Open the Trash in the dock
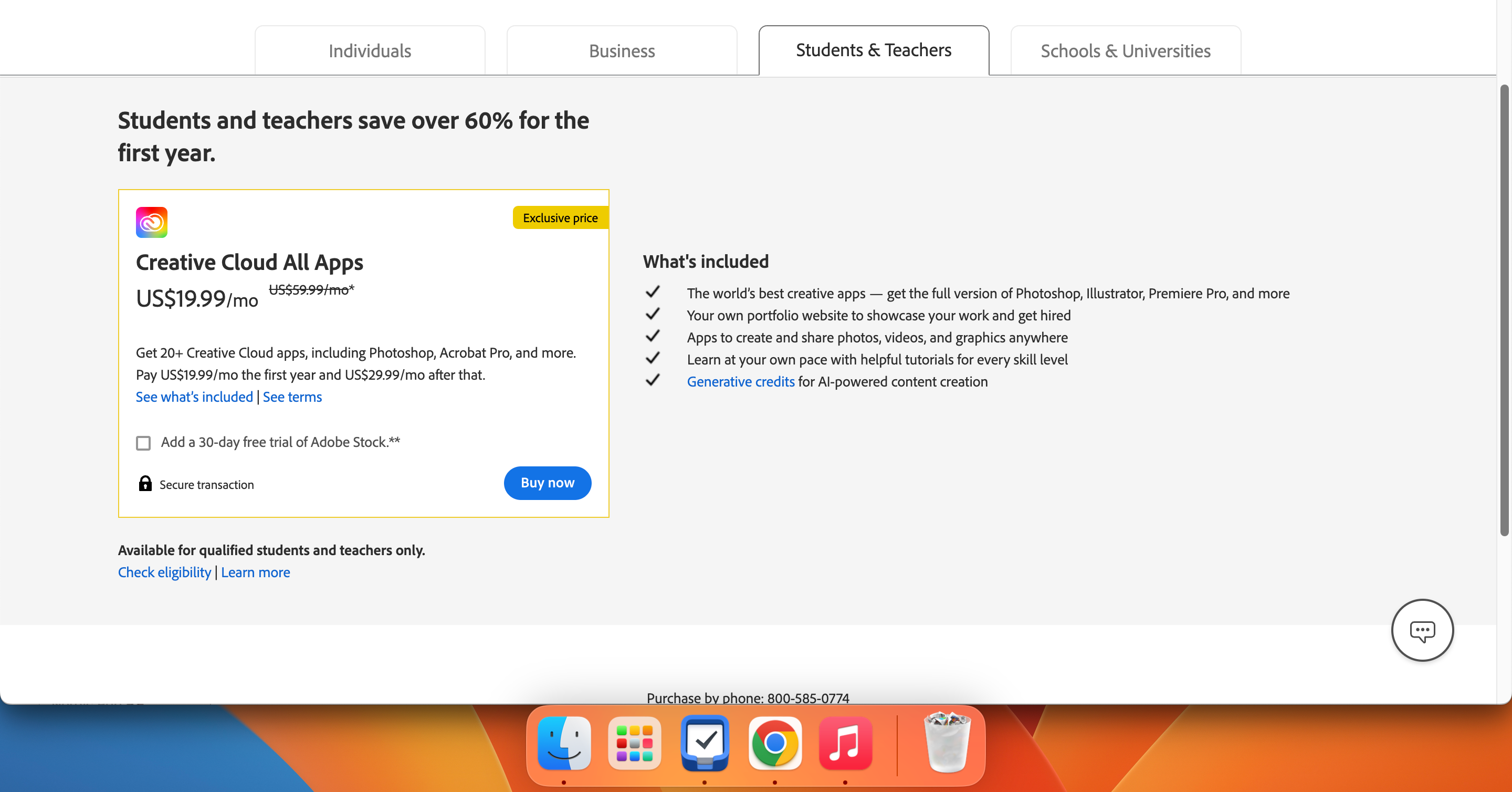This screenshot has height=792, width=1512. point(946,743)
